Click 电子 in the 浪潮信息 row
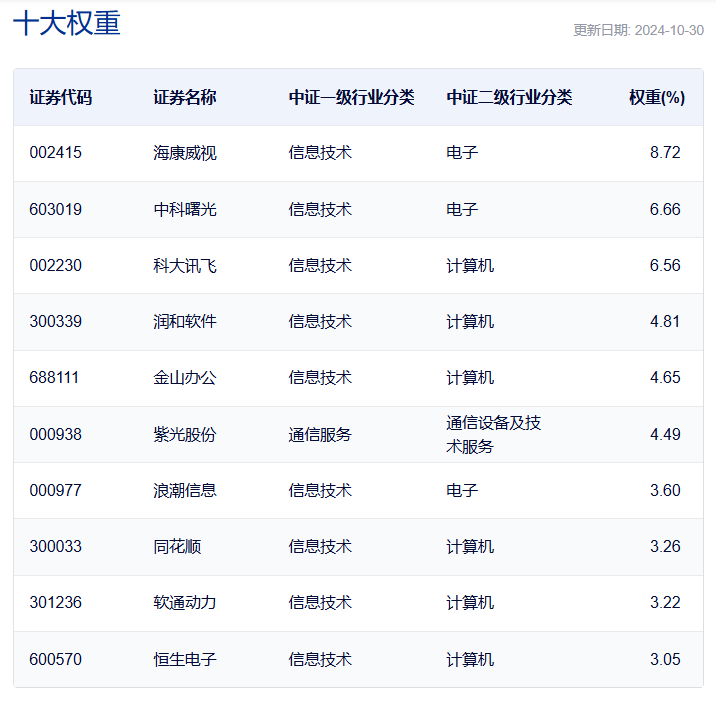This screenshot has width=716, height=710. pos(462,490)
